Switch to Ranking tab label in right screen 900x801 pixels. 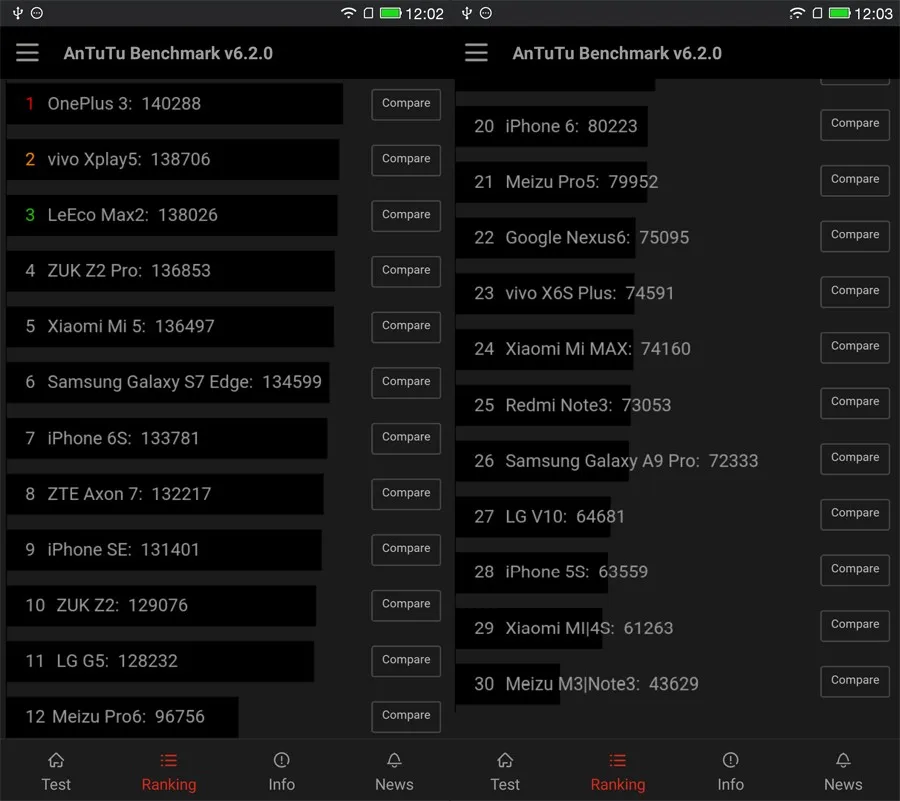(618, 785)
